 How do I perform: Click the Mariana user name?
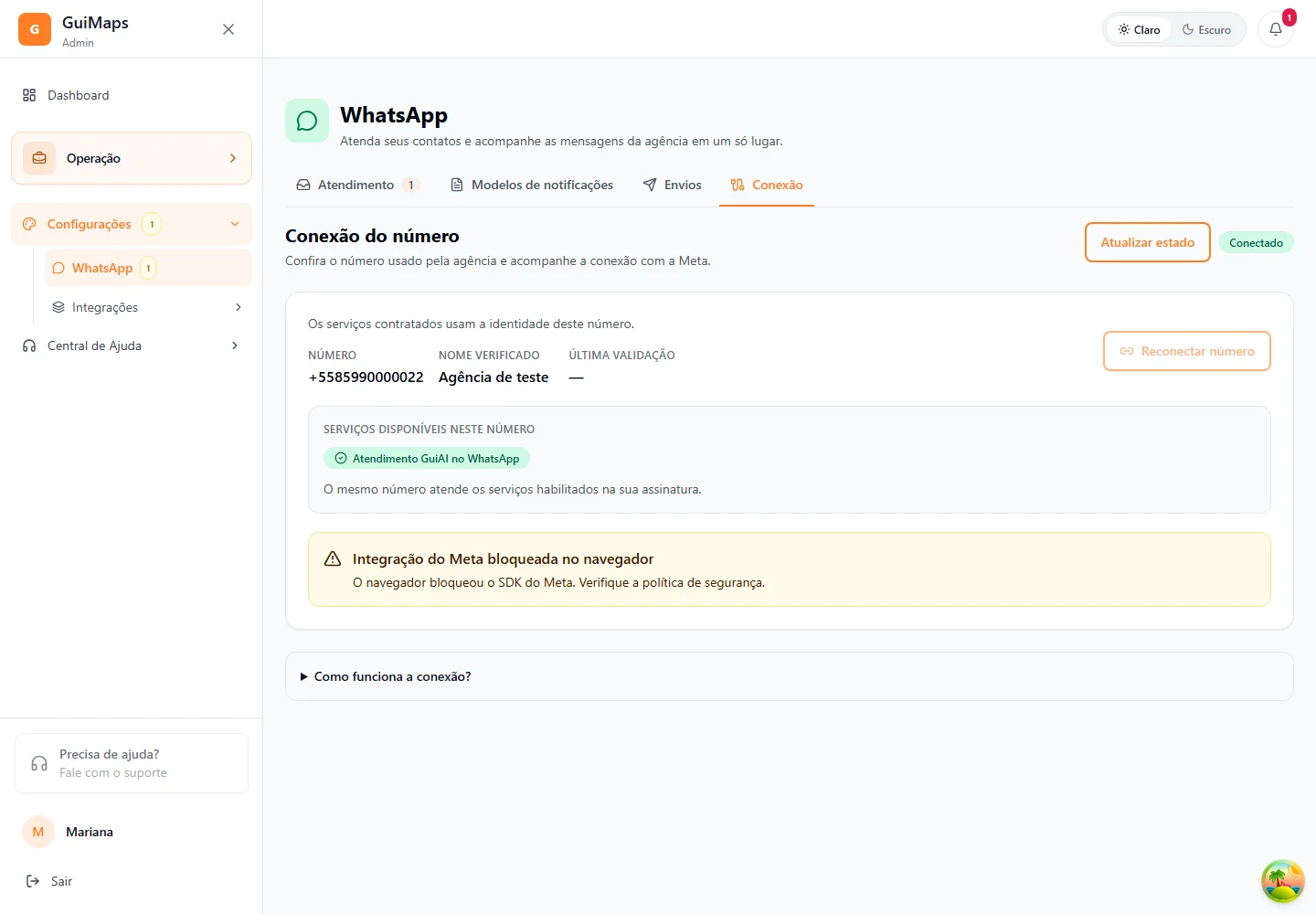90,832
